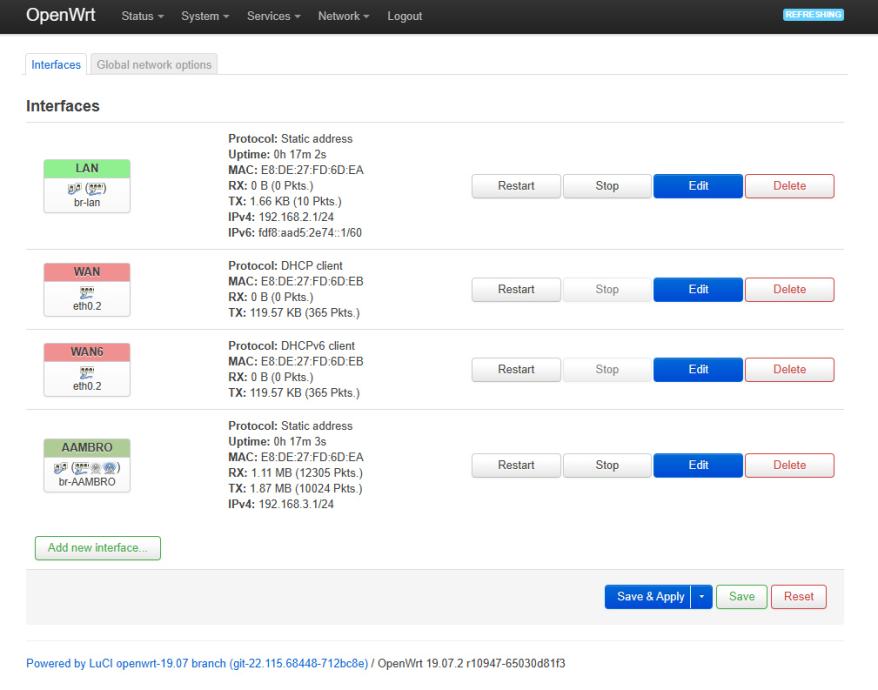
Task: Select the Interfaces tab
Action: coord(56,65)
